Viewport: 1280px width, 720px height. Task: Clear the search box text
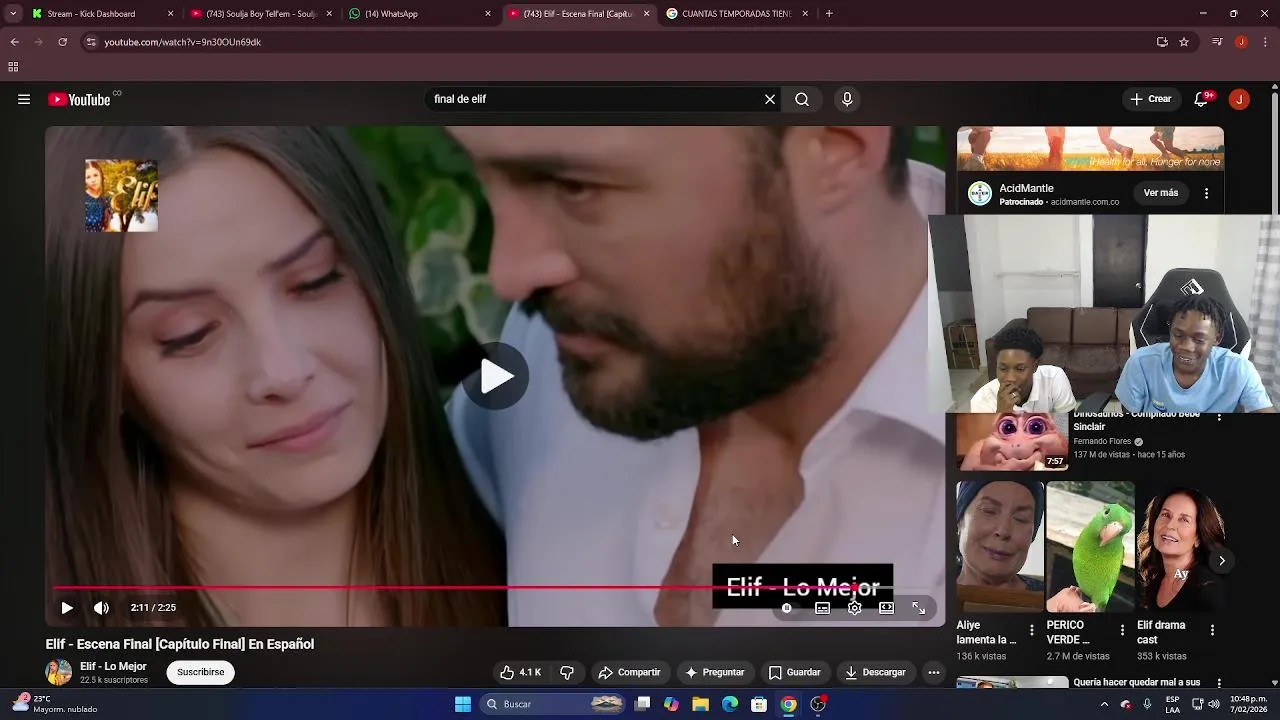[x=770, y=99]
